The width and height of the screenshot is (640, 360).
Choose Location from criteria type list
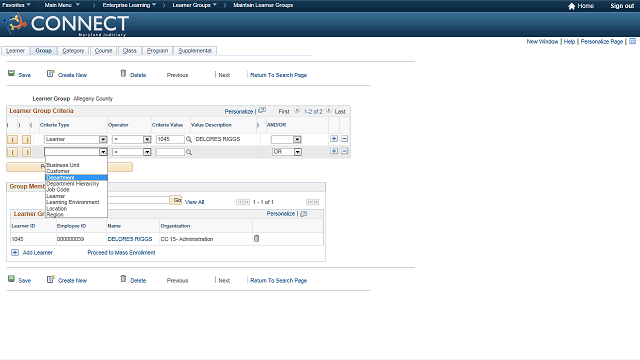point(57,209)
